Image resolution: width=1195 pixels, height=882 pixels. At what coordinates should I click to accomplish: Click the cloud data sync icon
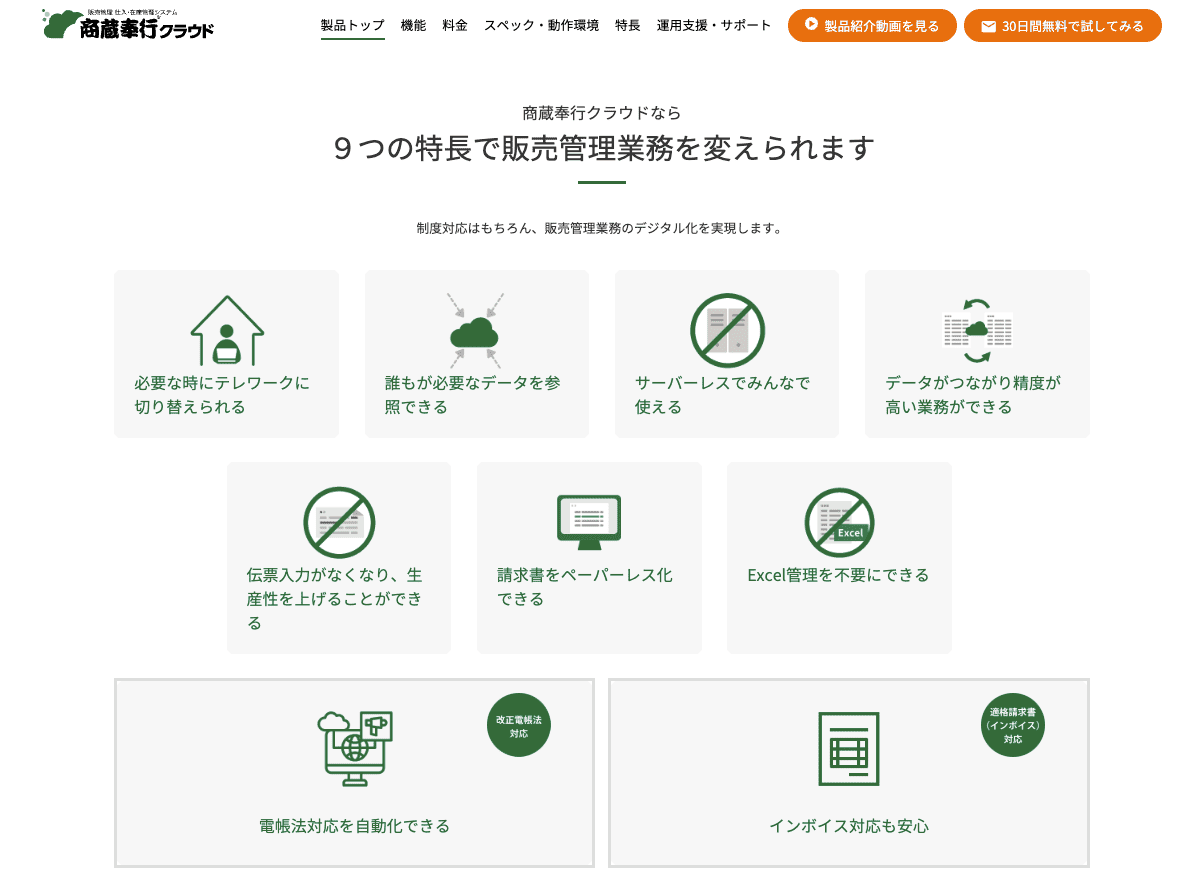point(977,330)
